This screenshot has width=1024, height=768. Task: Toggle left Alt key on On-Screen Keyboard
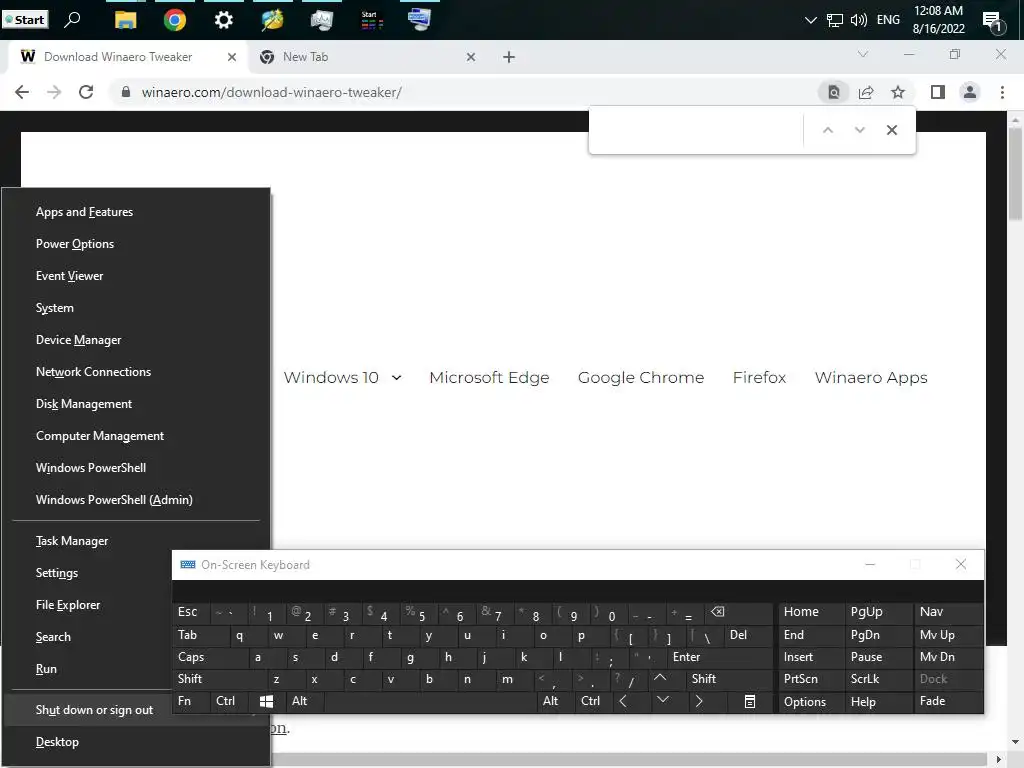[304, 701]
